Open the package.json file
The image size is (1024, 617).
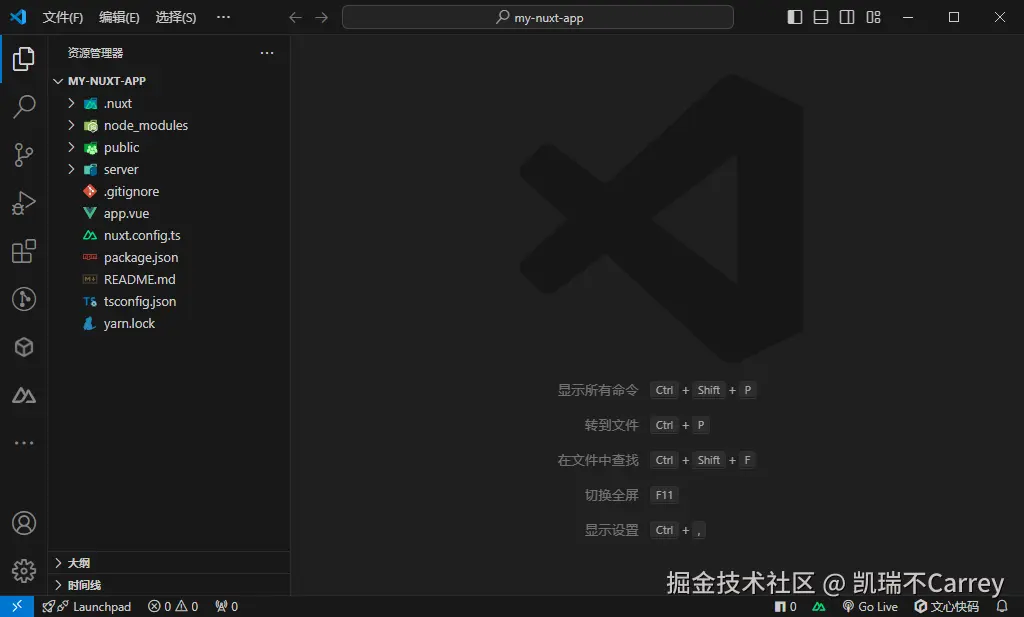click(x=169, y=257)
